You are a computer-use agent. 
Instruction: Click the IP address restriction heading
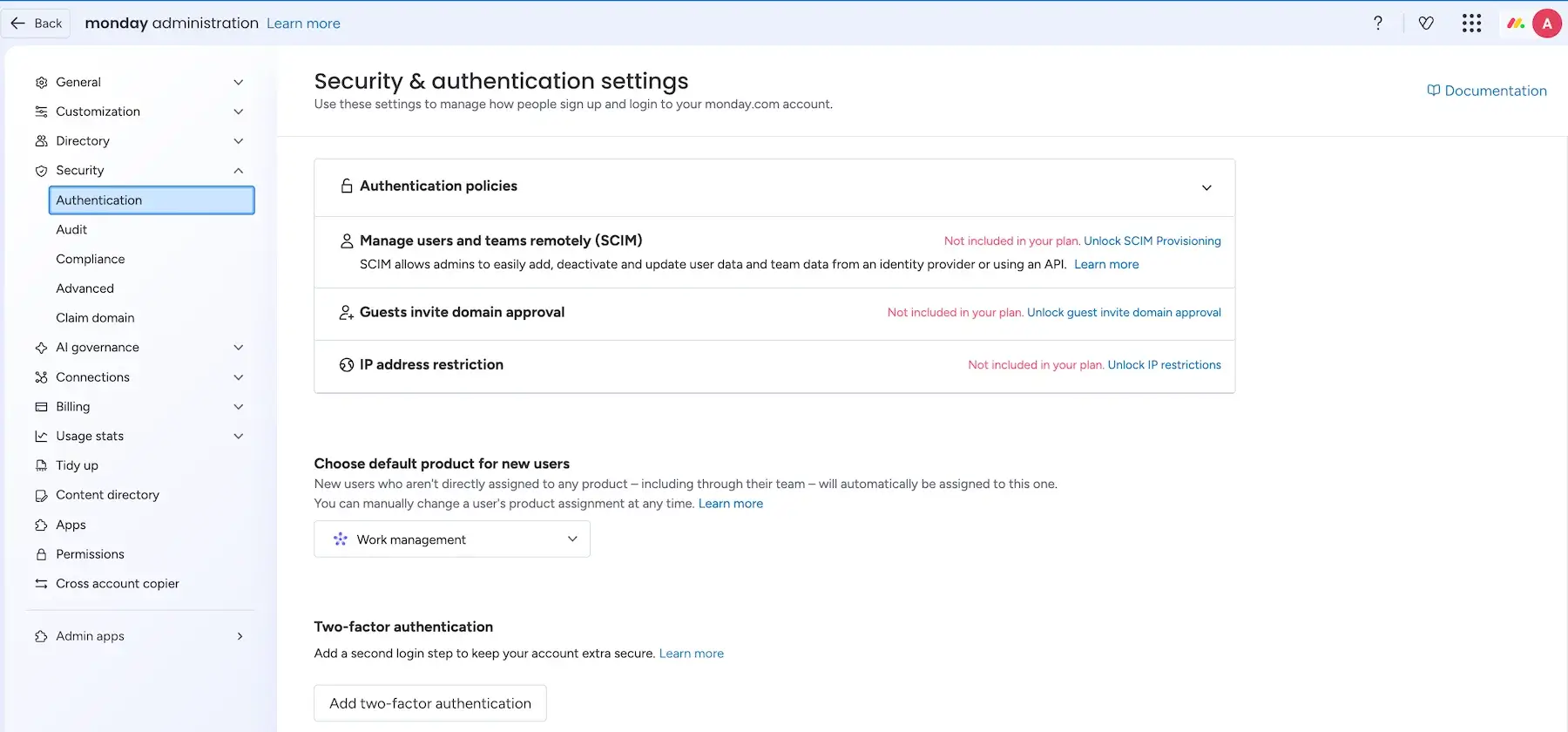pyautogui.click(x=431, y=364)
